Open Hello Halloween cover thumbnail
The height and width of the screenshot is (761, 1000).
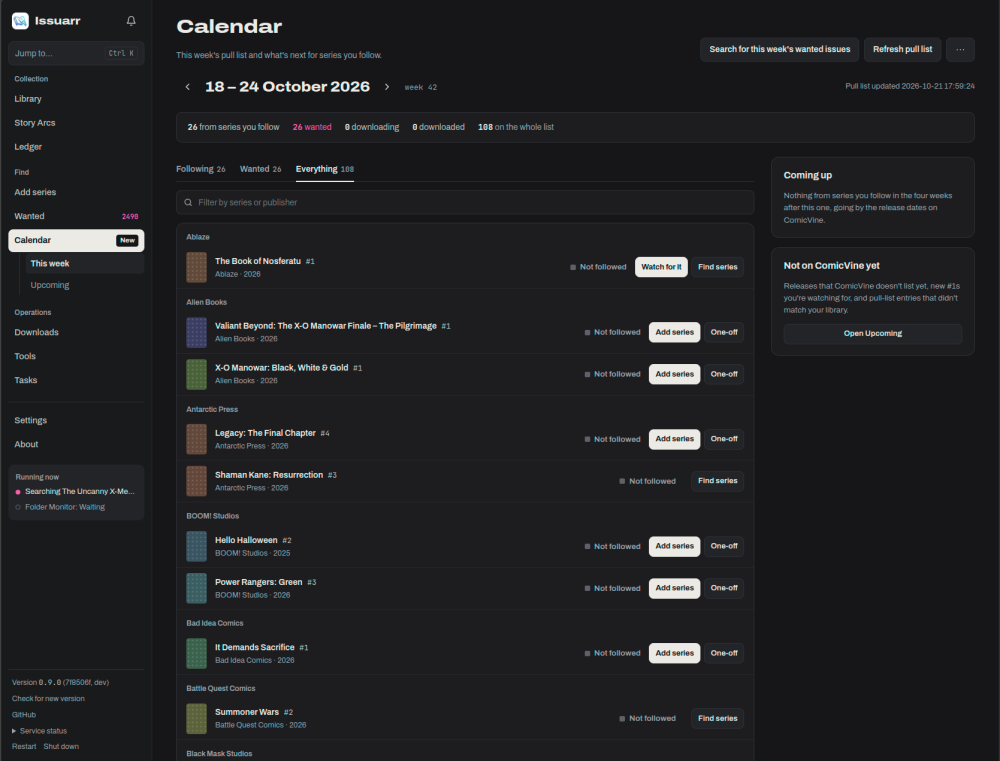click(196, 547)
